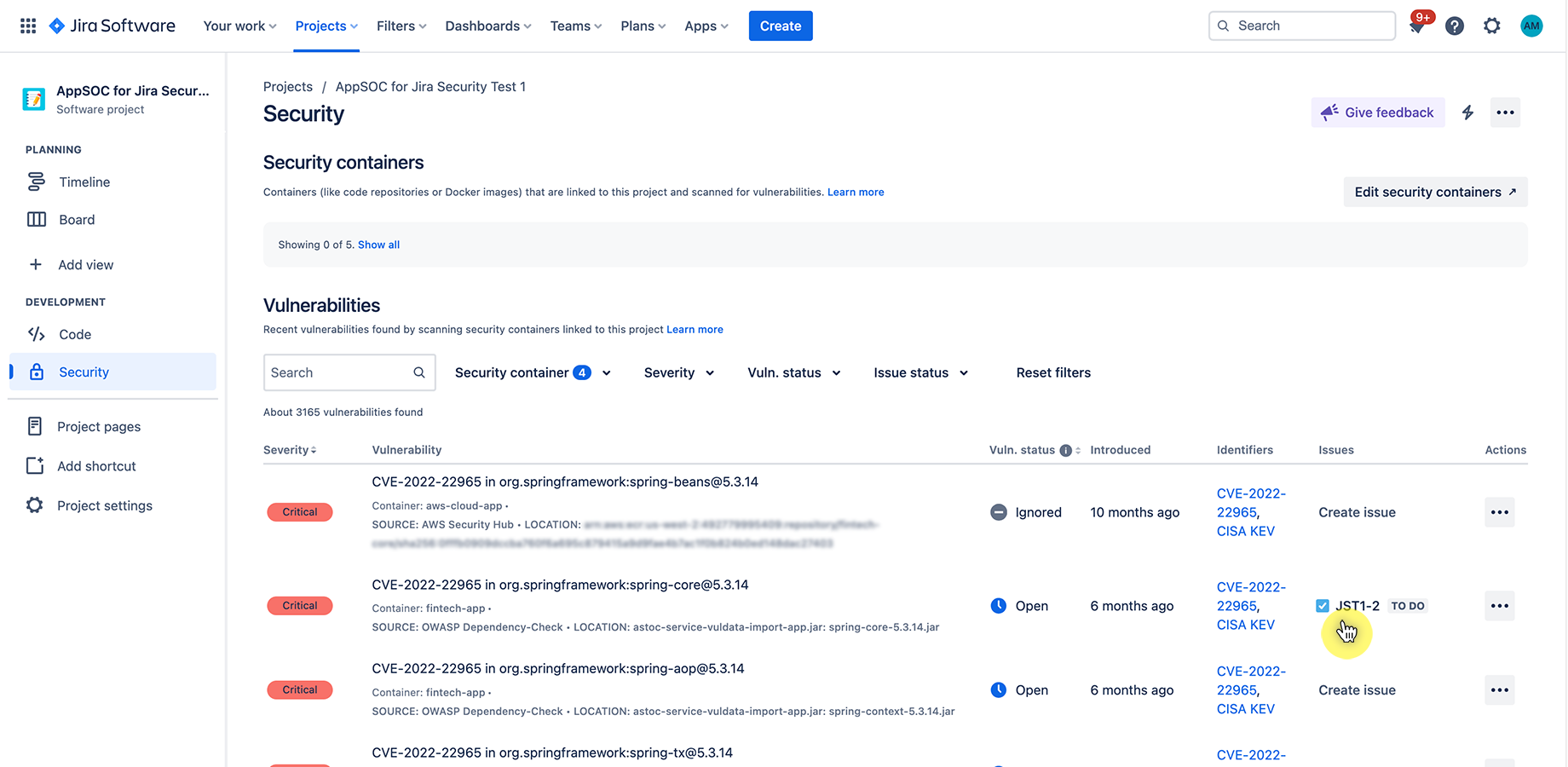Expand the Plans menu
This screenshot has width=1568, height=767.
643,26
